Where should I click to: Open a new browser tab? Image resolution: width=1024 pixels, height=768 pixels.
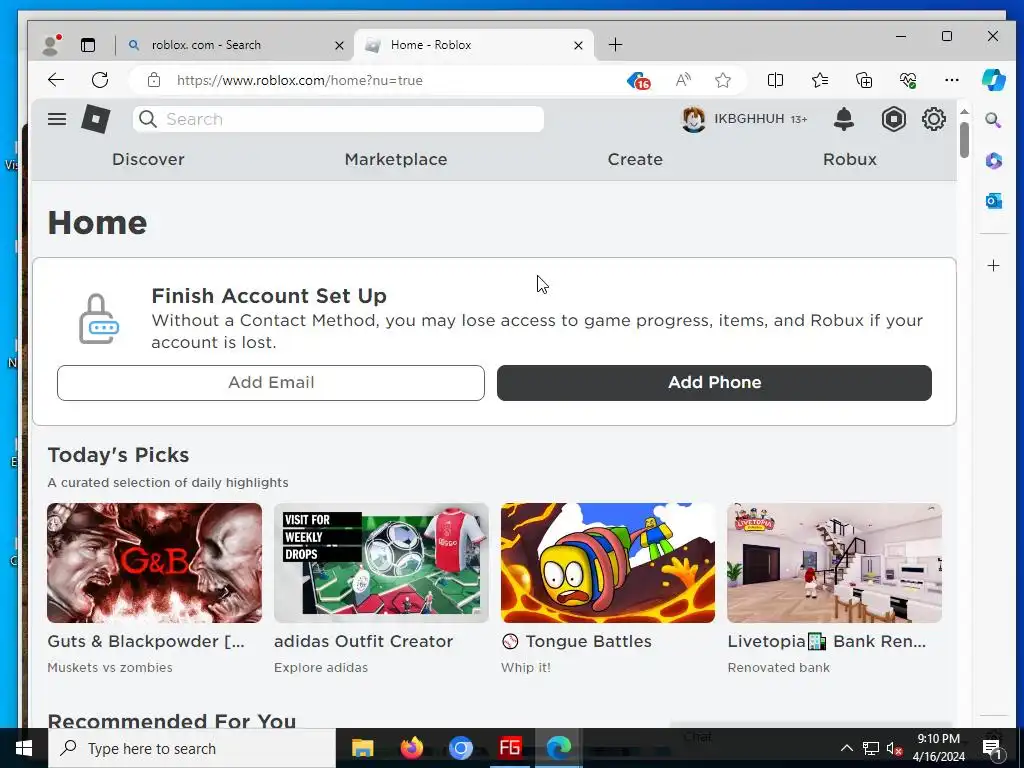point(615,44)
